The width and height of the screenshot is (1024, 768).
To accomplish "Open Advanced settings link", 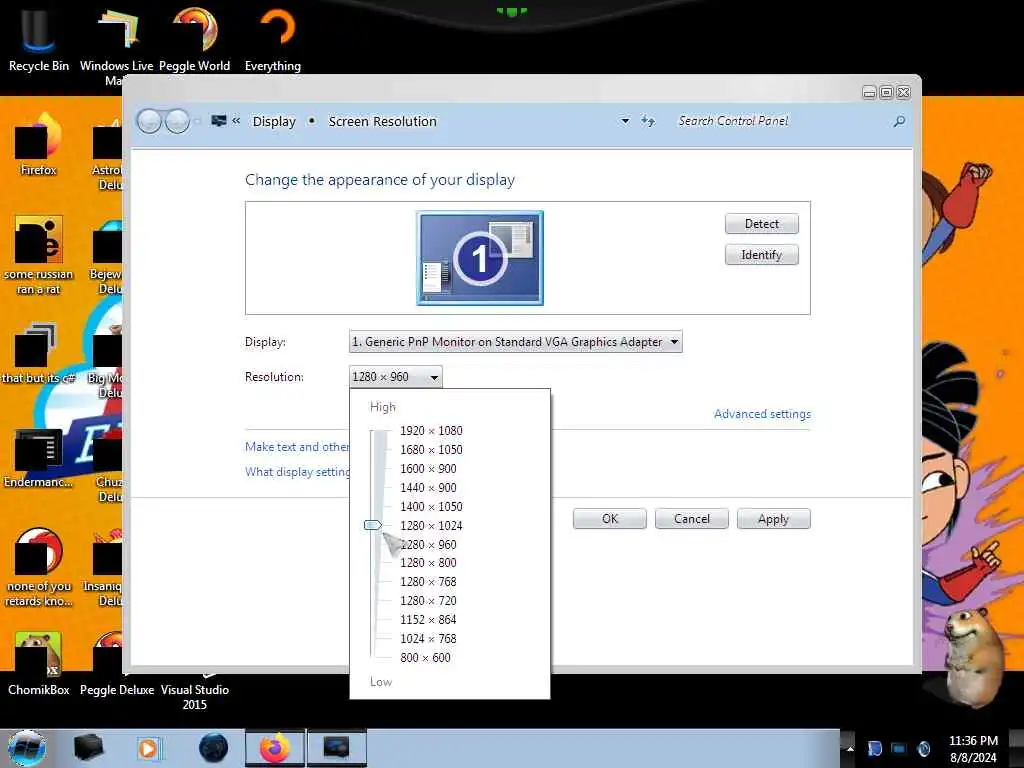I will tap(762, 414).
